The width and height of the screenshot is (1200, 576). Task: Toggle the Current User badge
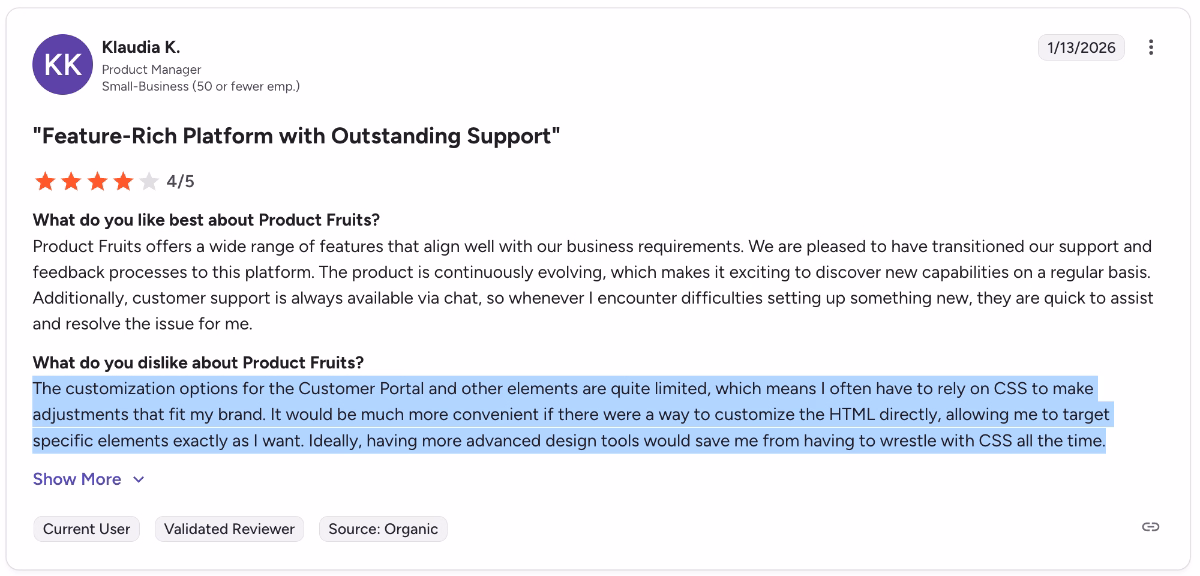pos(86,528)
